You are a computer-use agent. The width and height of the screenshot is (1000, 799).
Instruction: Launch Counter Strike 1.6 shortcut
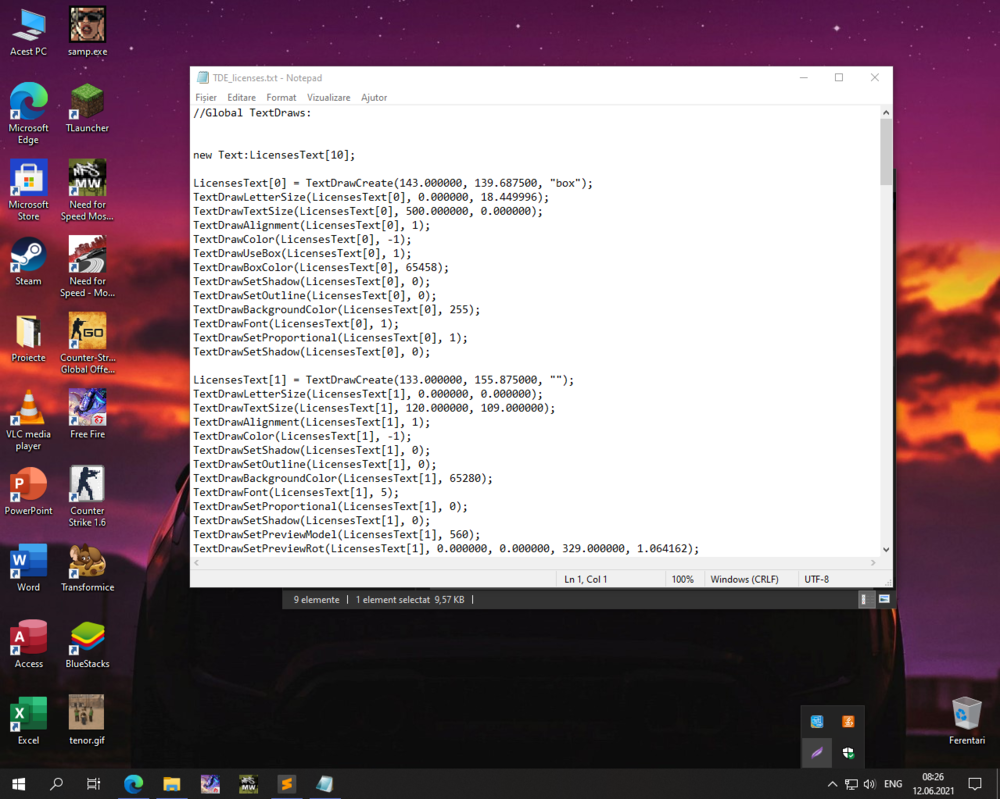87,496
